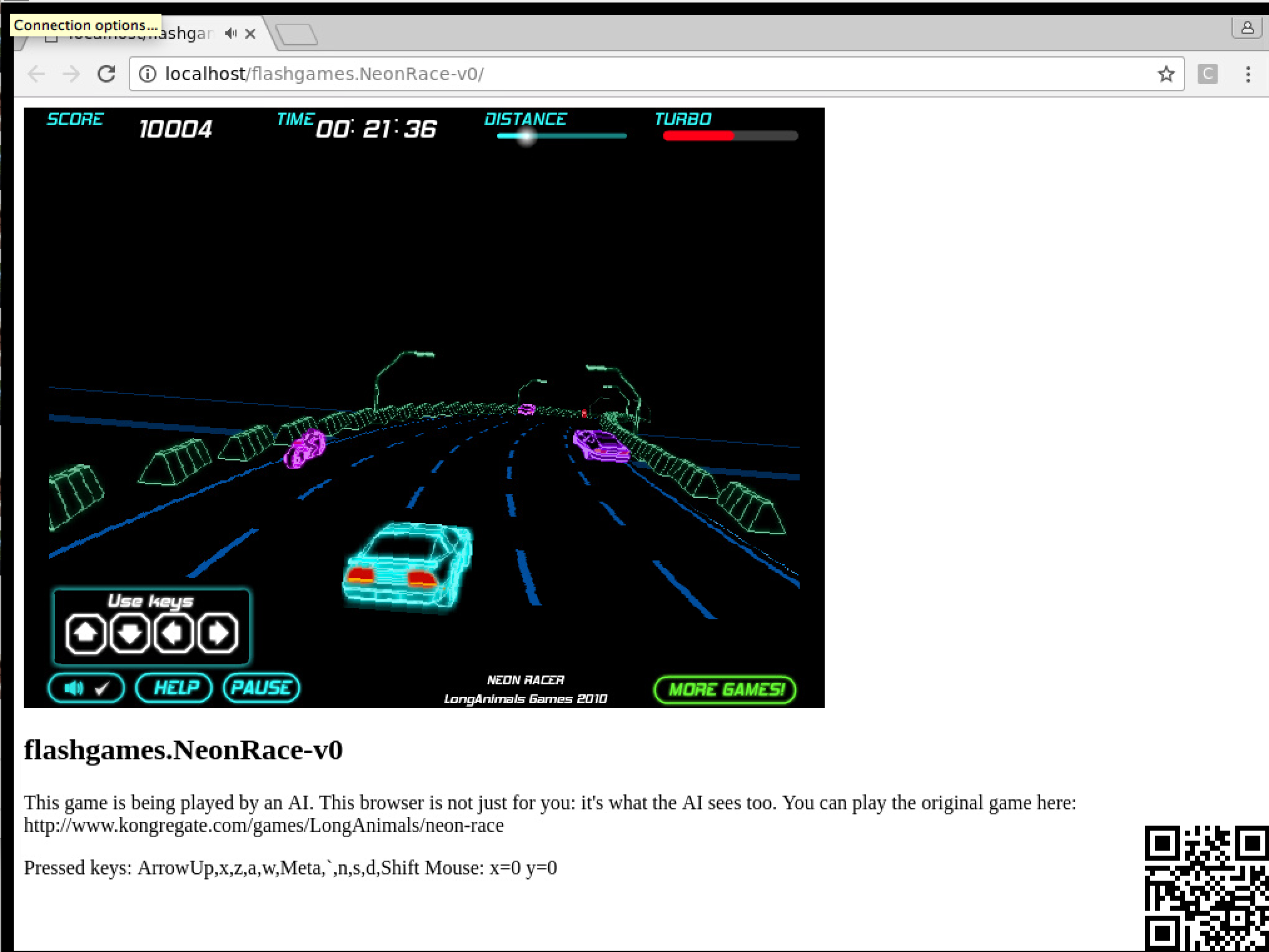Pause the game with PAUSE button
The width and height of the screenshot is (1269, 952).
click(x=262, y=689)
